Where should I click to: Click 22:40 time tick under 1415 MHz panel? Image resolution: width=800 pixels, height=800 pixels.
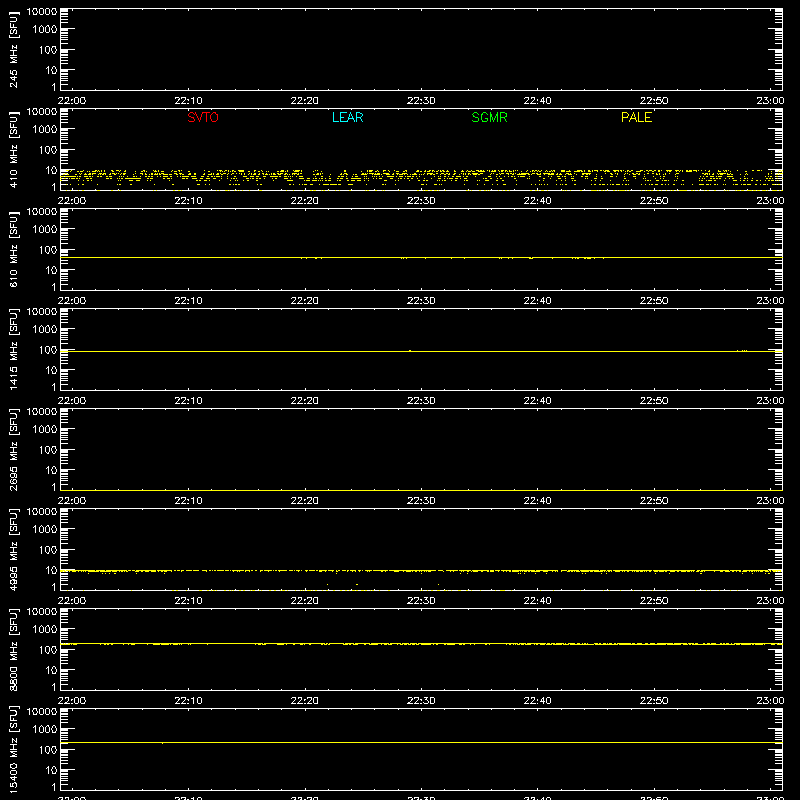[537, 401]
